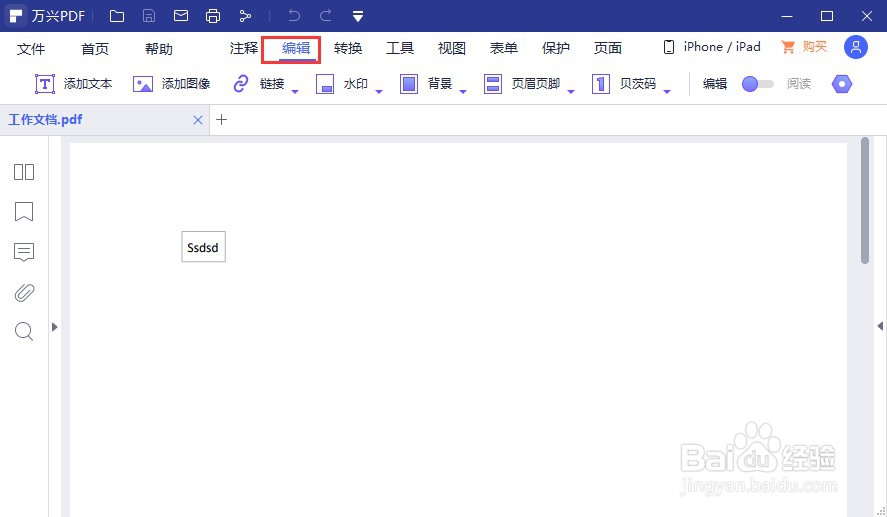Switch to the 表单 tab
The width and height of the screenshot is (887, 517).
coord(504,49)
